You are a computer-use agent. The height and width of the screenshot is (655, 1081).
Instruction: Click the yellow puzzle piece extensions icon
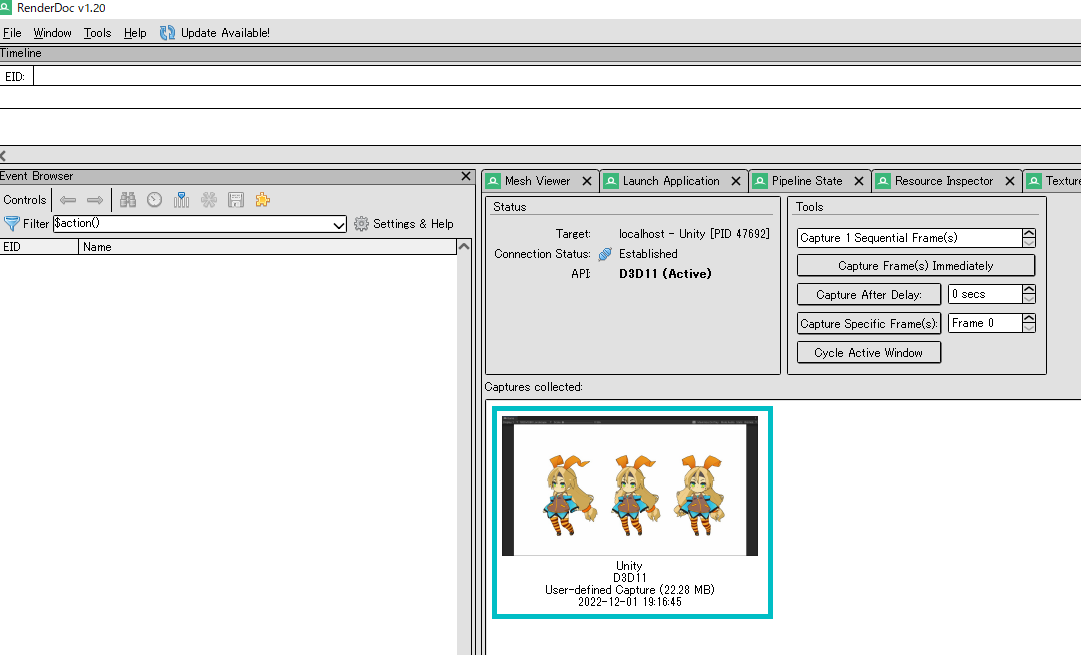click(x=262, y=200)
